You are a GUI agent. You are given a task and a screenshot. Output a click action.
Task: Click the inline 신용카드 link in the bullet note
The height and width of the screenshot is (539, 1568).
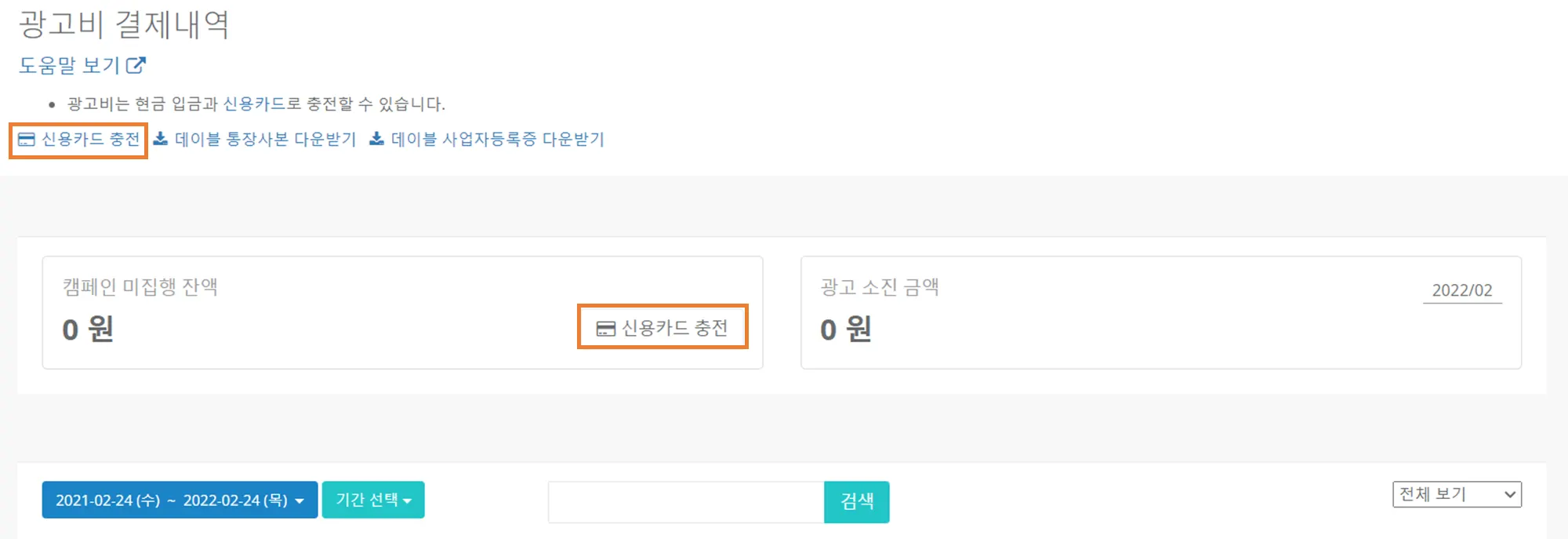click(x=254, y=104)
